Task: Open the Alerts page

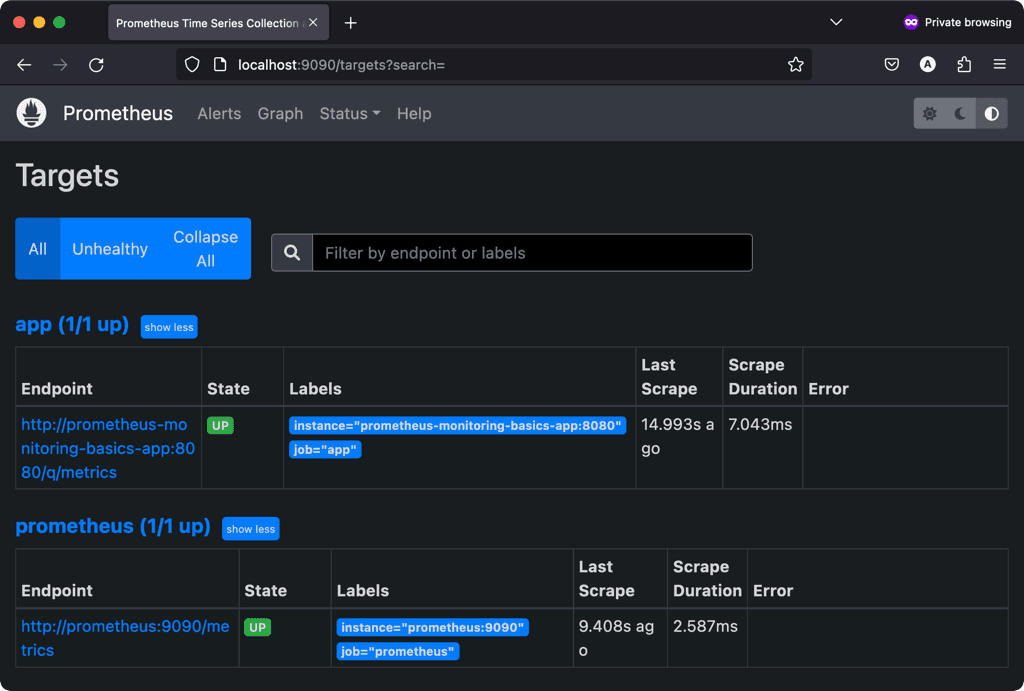Action: point(219,114)
